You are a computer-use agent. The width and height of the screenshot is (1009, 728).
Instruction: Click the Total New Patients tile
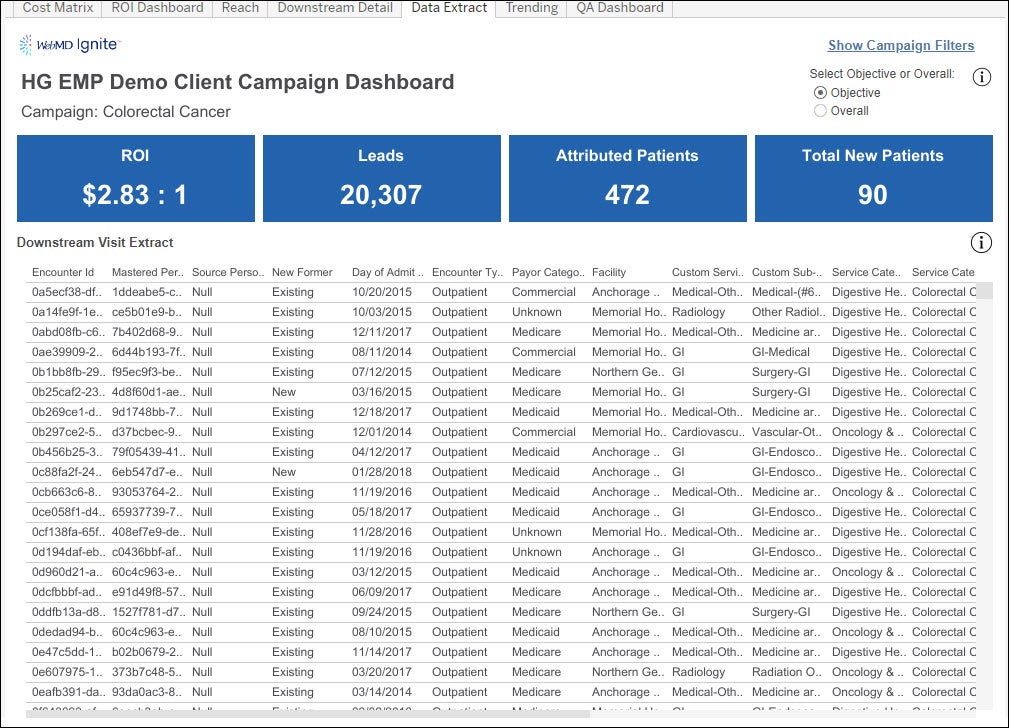[x=872, y=179]
